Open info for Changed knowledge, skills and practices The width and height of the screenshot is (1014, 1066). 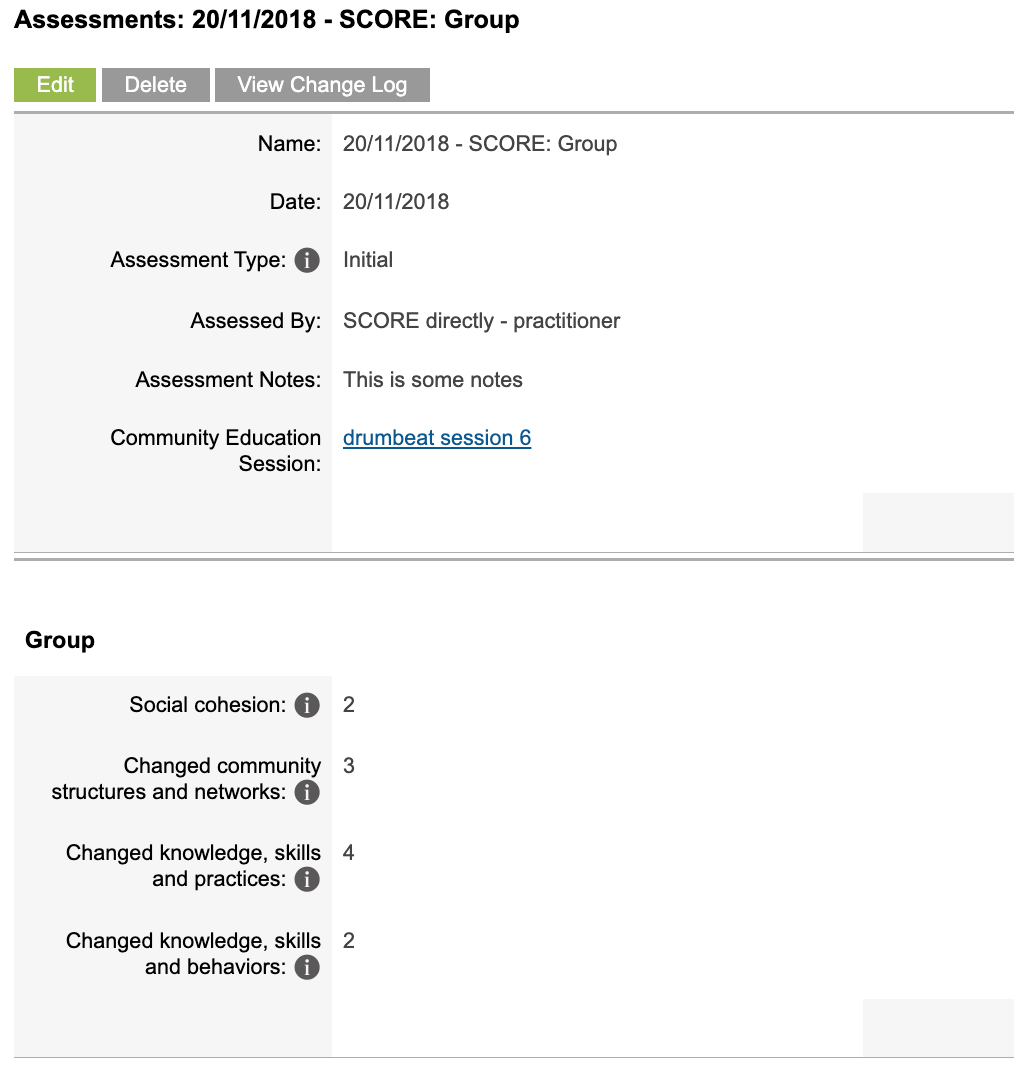tap(307, 880)
